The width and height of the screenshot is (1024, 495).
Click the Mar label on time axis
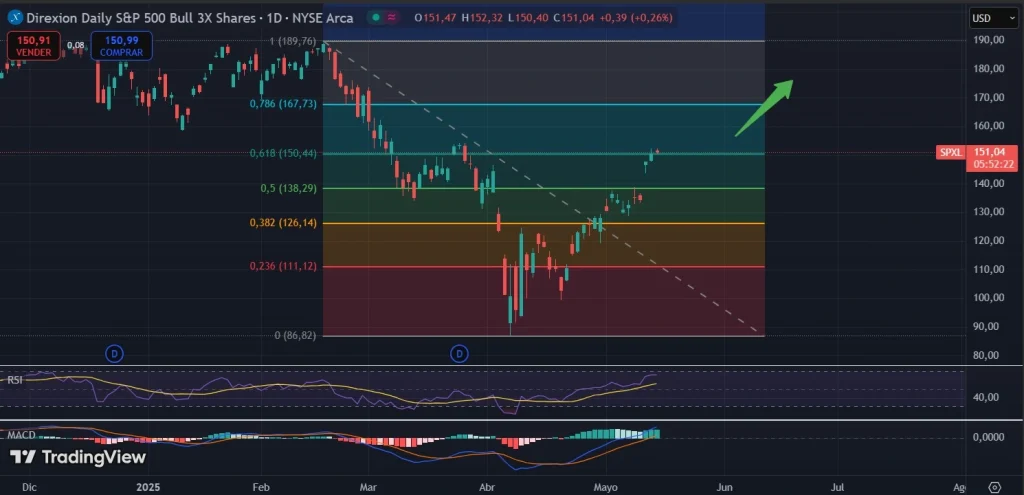pos(368,487)
